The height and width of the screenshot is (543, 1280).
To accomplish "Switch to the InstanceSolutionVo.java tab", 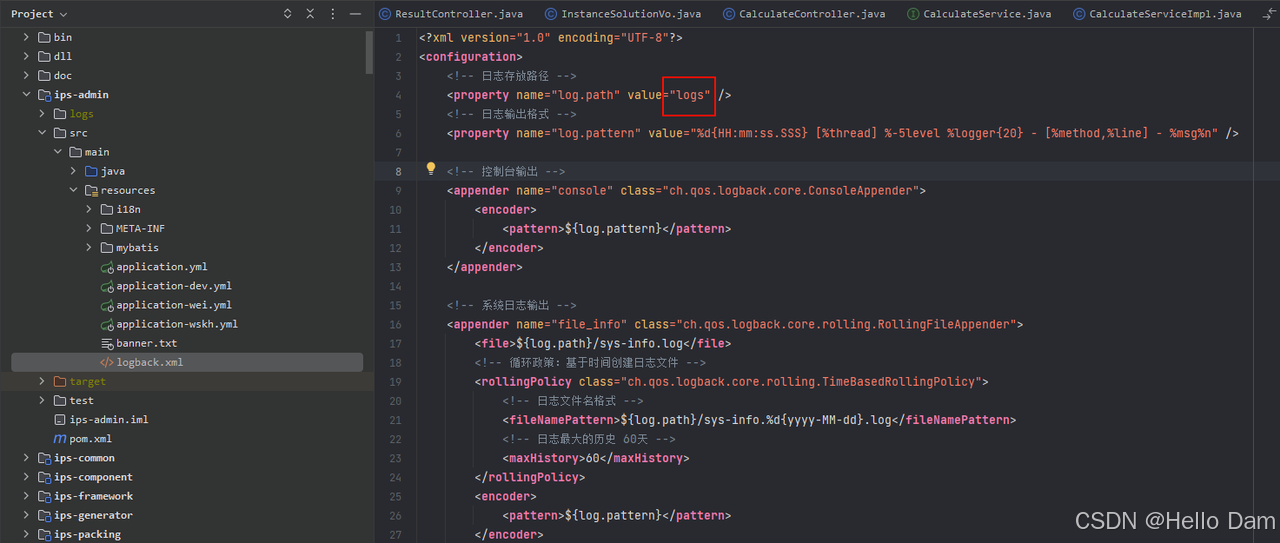I will [622, 14].
